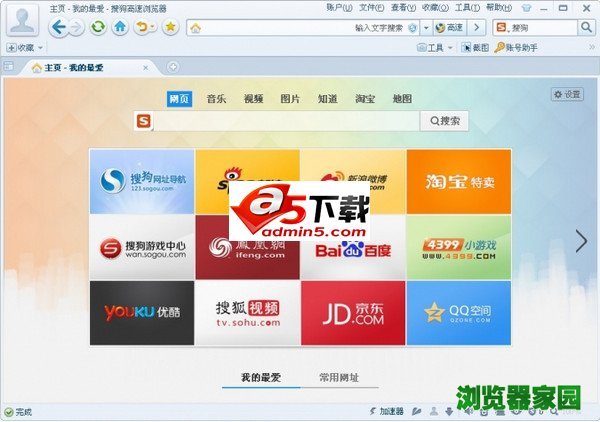The height and width of the screenshot is (422, 600).
Task: Switch to 常用网址 tab
Action: point(341,378)
